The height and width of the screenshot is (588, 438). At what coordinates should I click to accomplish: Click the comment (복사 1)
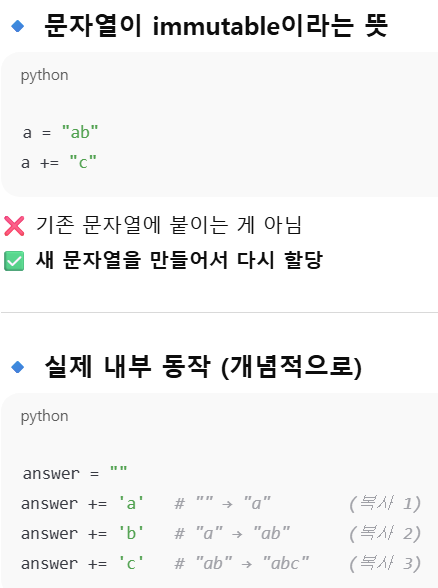385,503
